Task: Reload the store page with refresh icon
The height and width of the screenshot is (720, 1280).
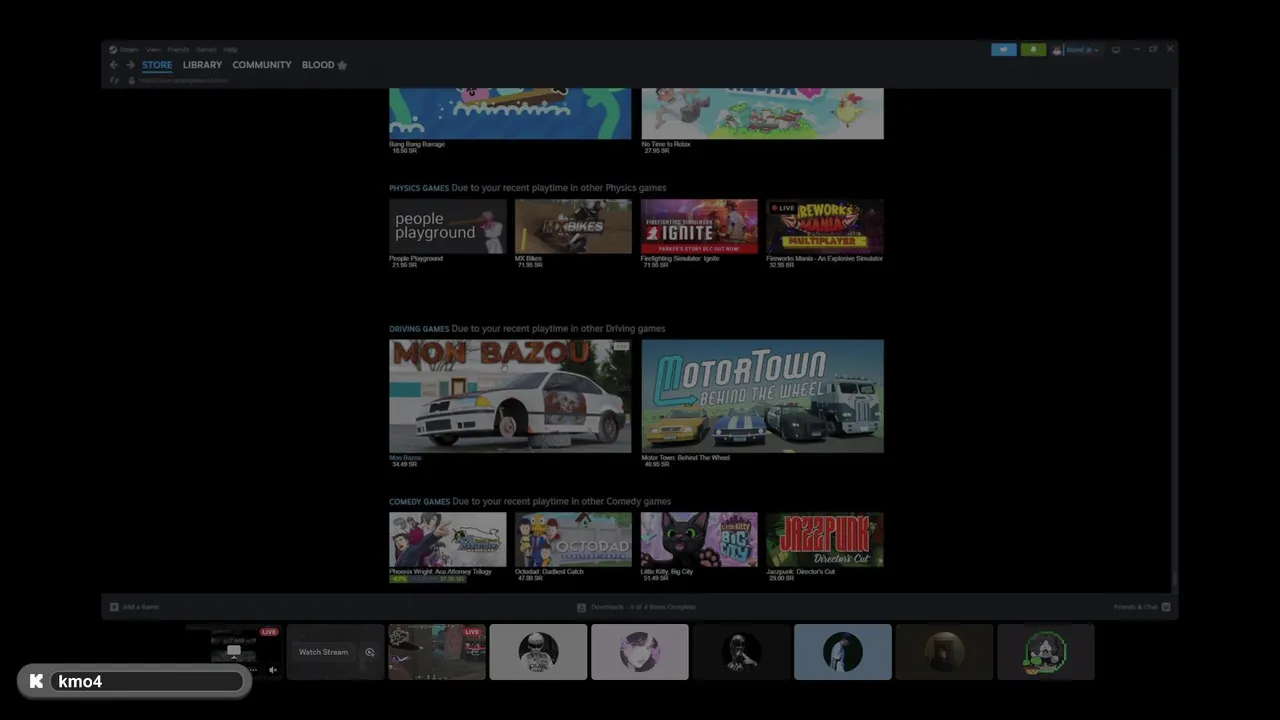Action: coord(114,80)
